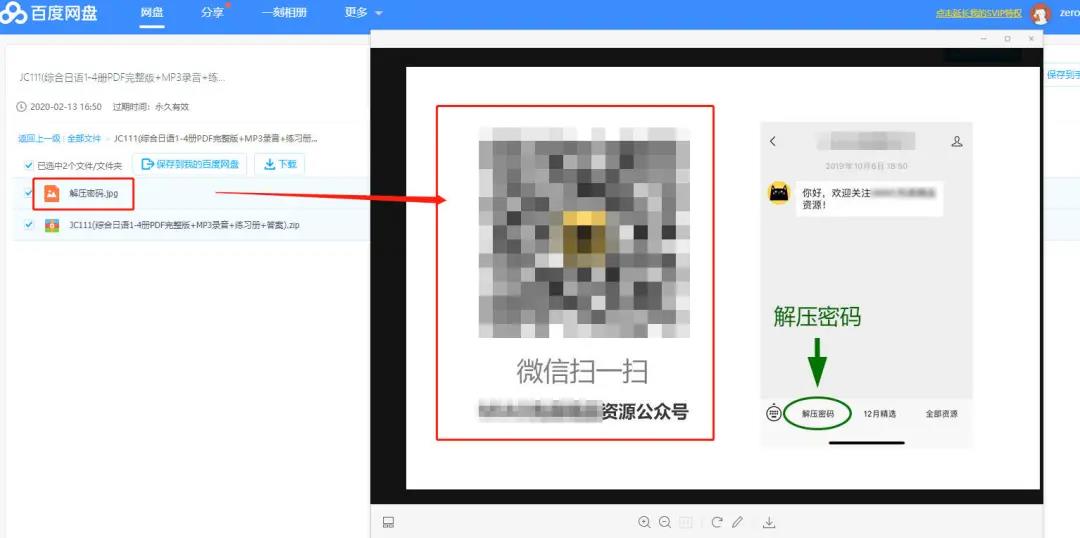Switch to the 分享 tab
The width and height of the screenshot is (1080, 538).
[x=212, y=13]
